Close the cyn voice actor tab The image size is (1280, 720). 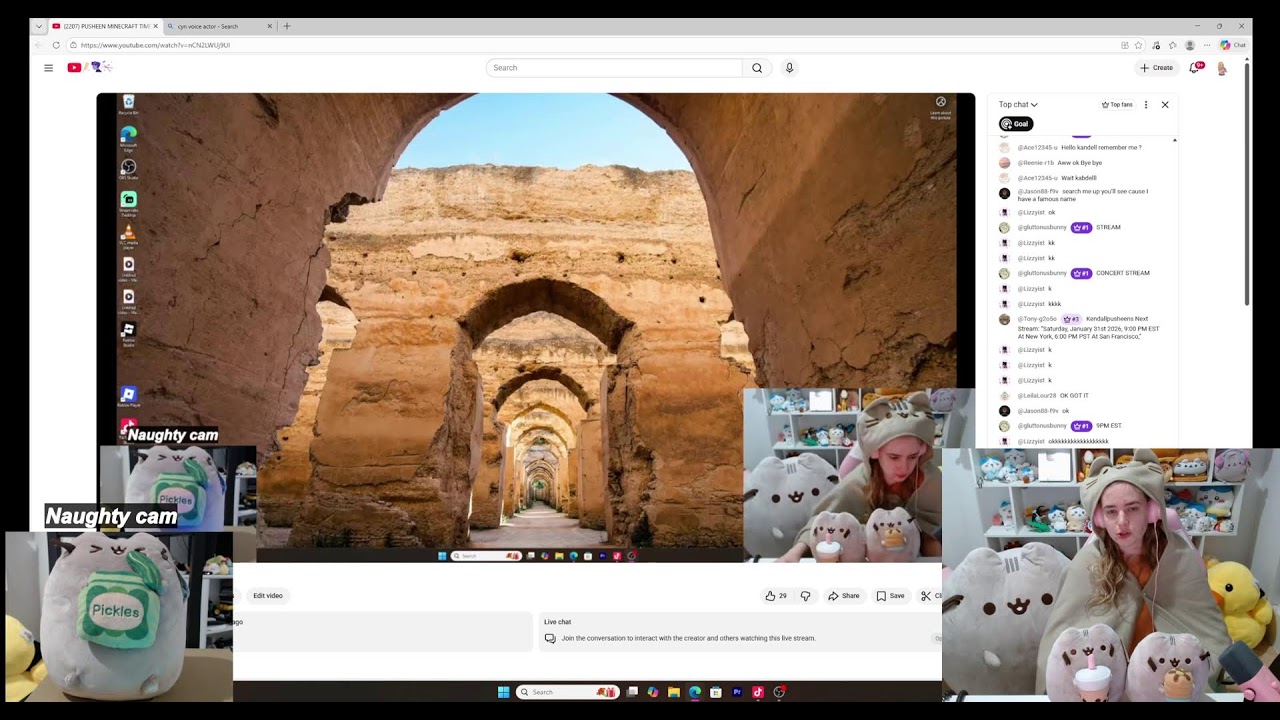pos(269,26)
